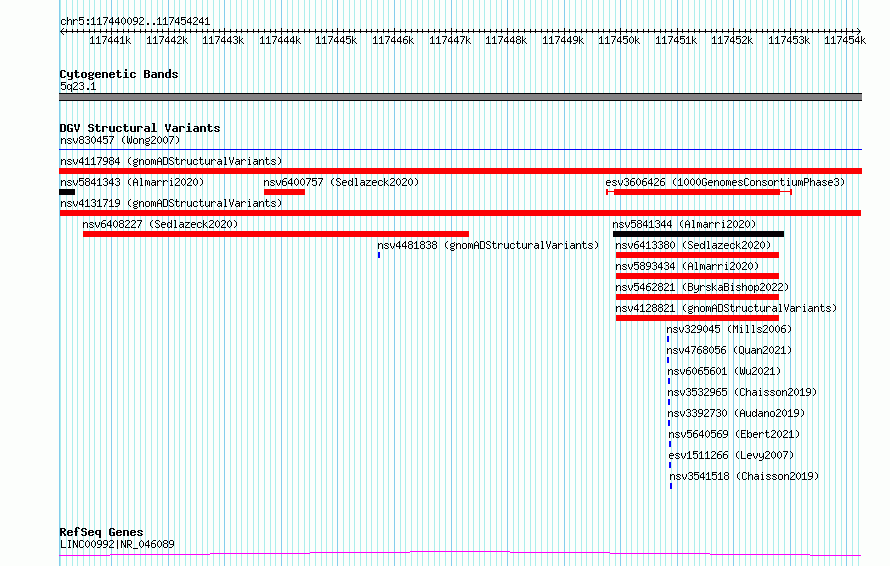Select the nsv6400757 (Sedlazeck2020) label
Viewport: 890px width, 566px height.
point(341,182)
